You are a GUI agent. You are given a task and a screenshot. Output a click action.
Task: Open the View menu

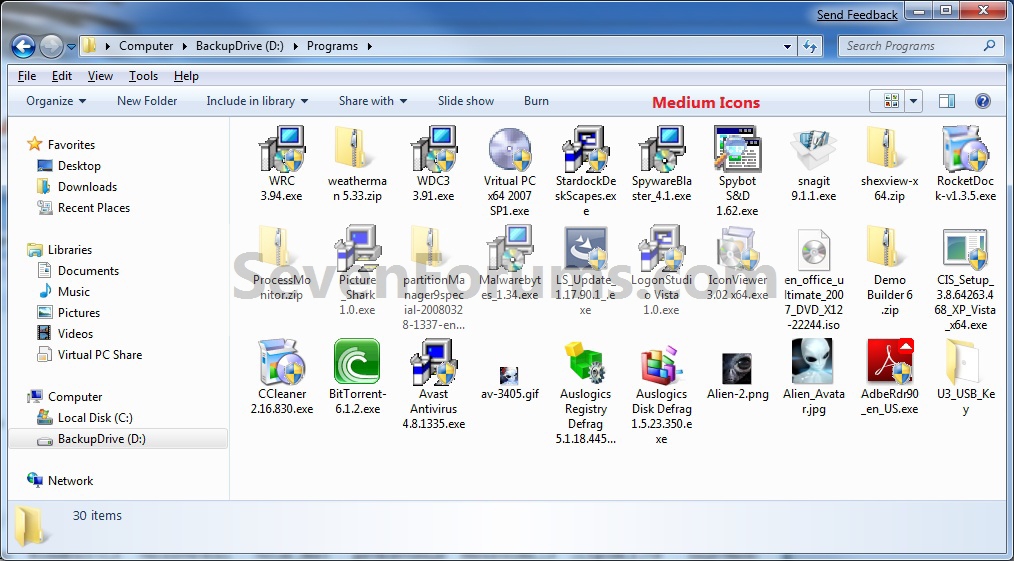[100, 76]
